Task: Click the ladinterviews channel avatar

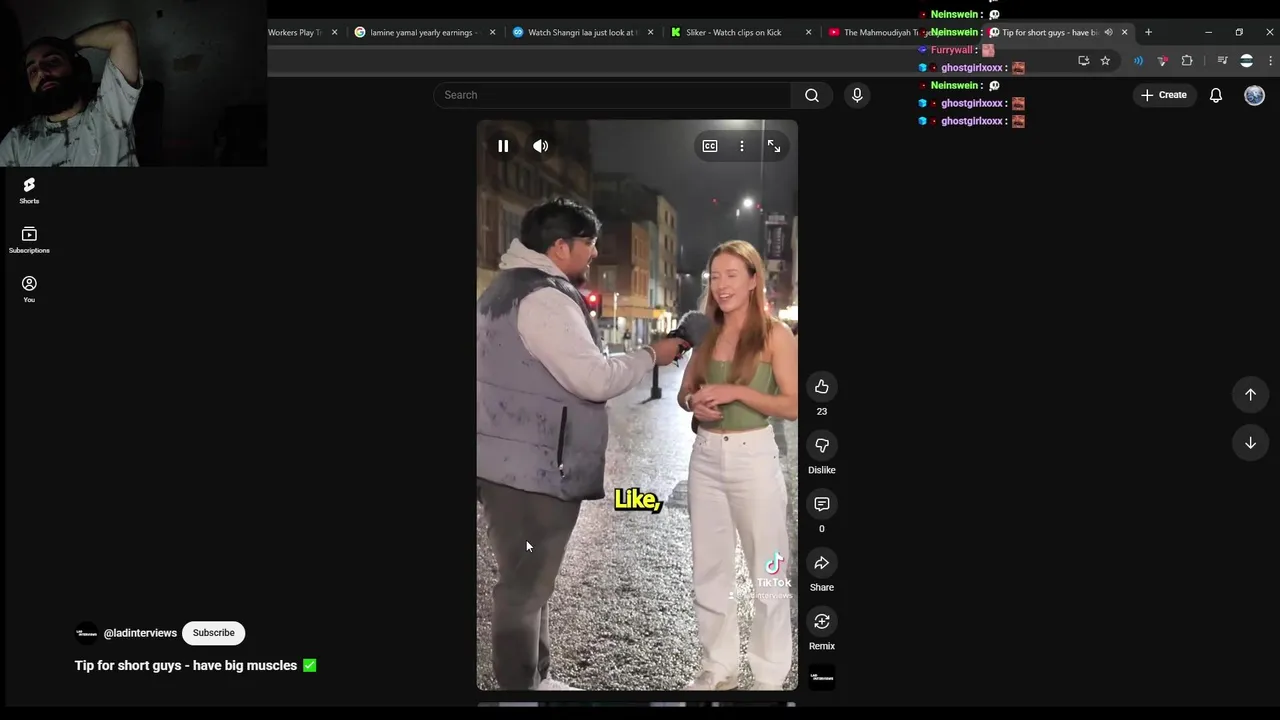Action: (87, 633)
